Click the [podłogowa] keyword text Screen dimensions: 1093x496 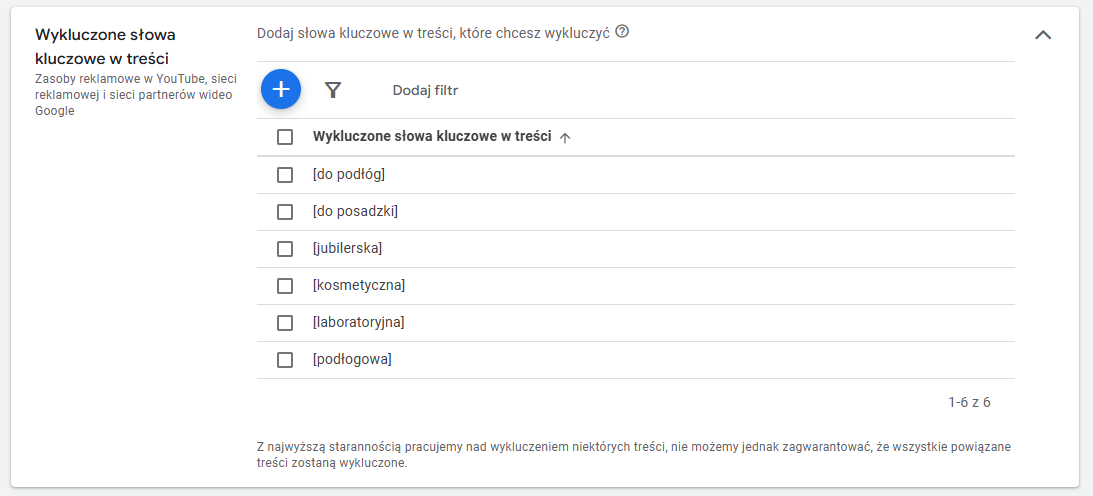click(x=352, y=360)
